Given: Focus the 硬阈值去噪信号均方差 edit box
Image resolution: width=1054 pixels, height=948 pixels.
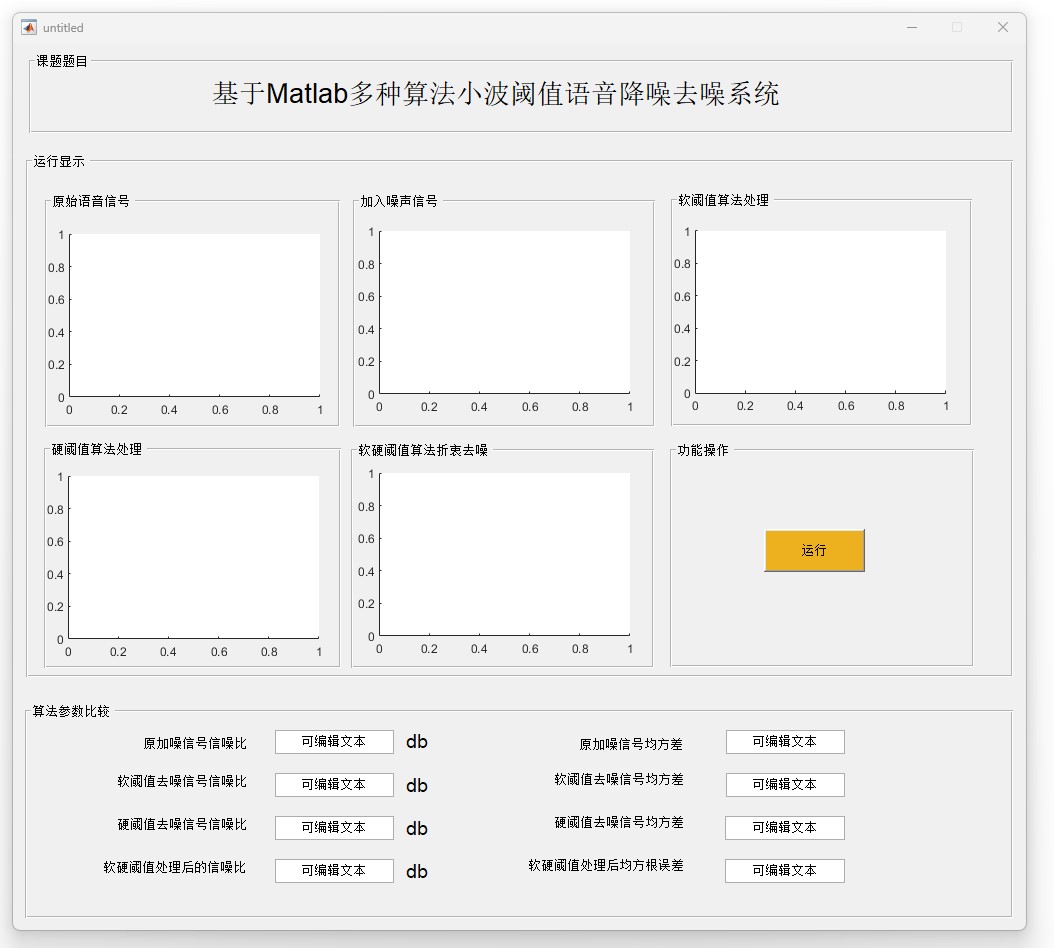Looking at the screenshot, I should click(x=784, y=828).
